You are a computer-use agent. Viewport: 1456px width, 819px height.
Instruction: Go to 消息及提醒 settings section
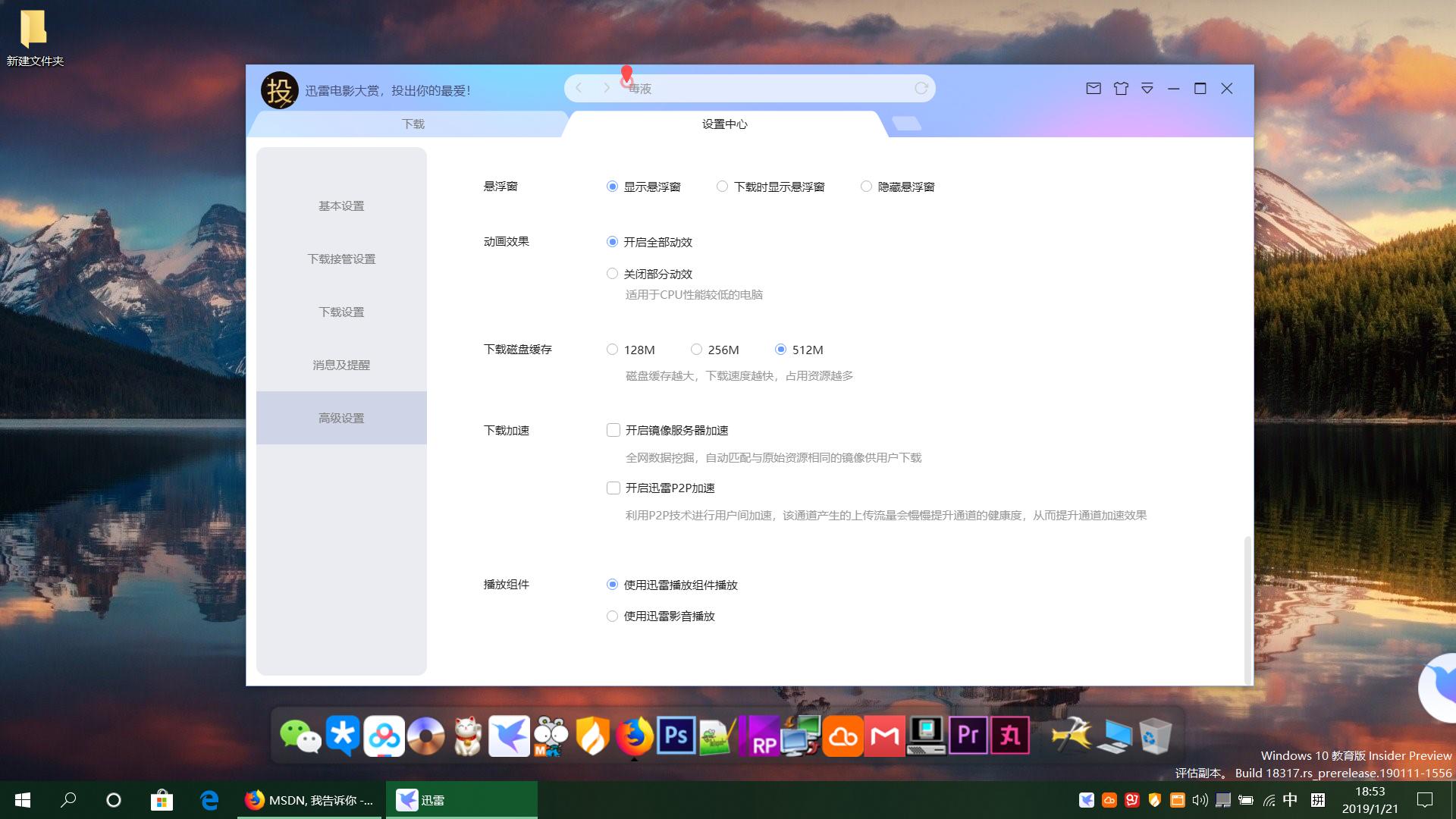341,365
